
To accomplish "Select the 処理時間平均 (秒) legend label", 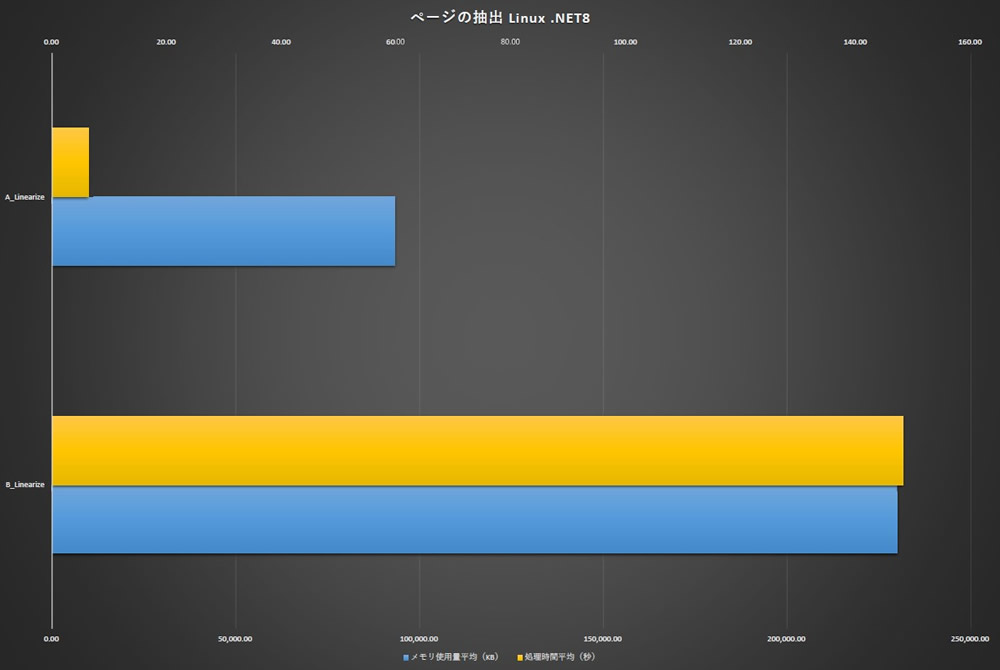I will tap(559, 658).
